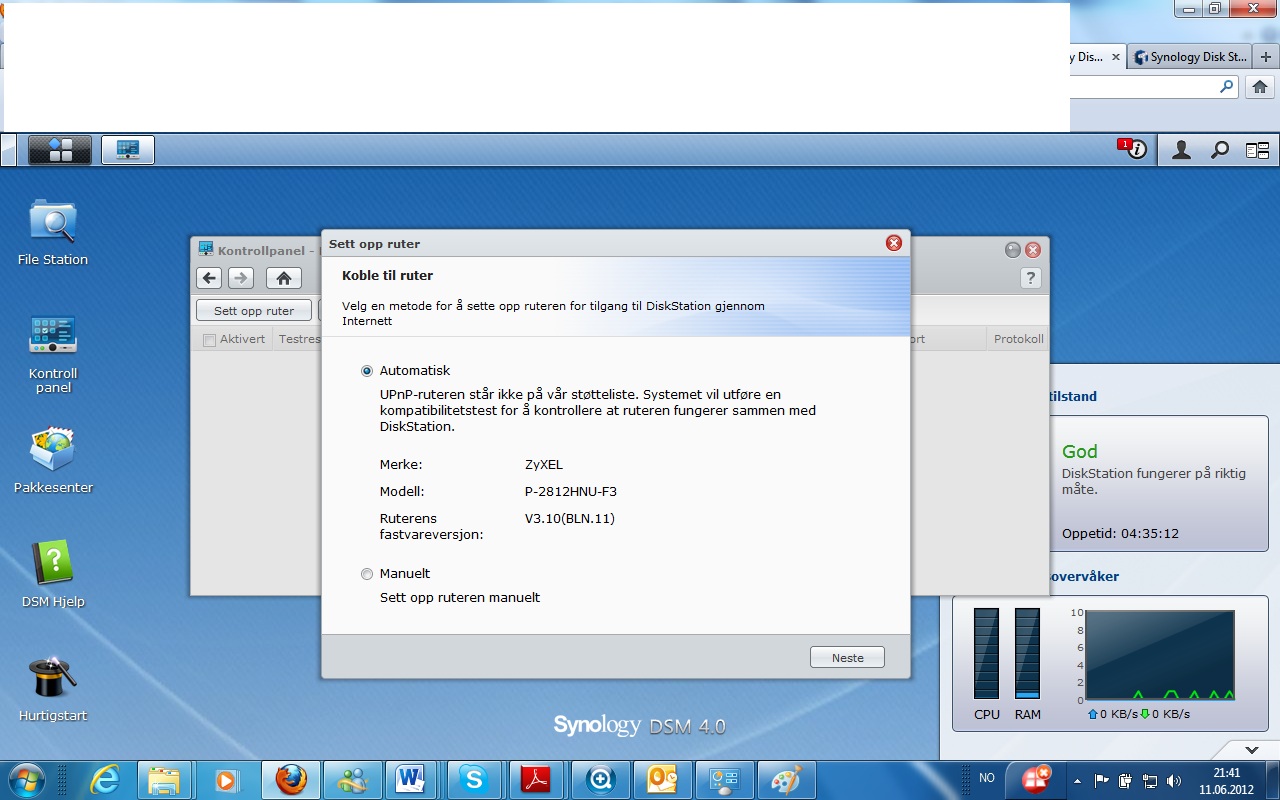Go forward in the Kontrollpanel window
The height and width of the screenshot is (800, 1280).
click(x=241, y=278)
